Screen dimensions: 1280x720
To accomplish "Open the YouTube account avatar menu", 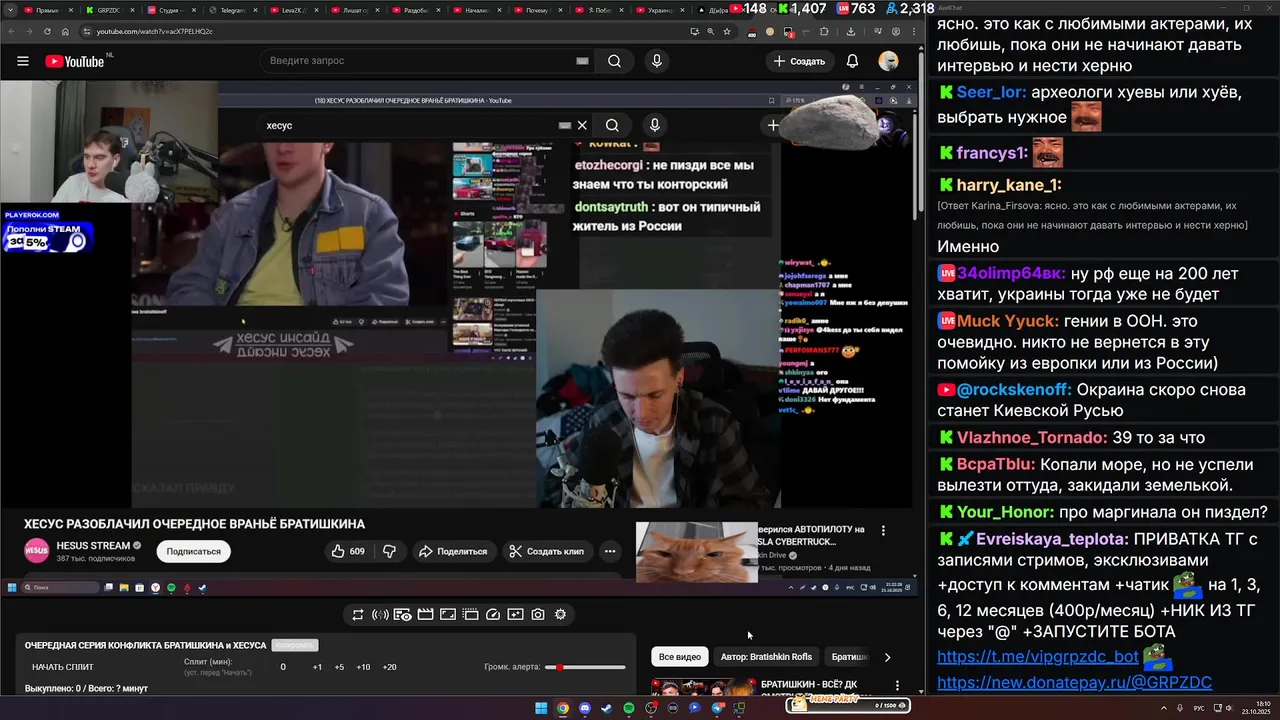I will coord(888,61).
